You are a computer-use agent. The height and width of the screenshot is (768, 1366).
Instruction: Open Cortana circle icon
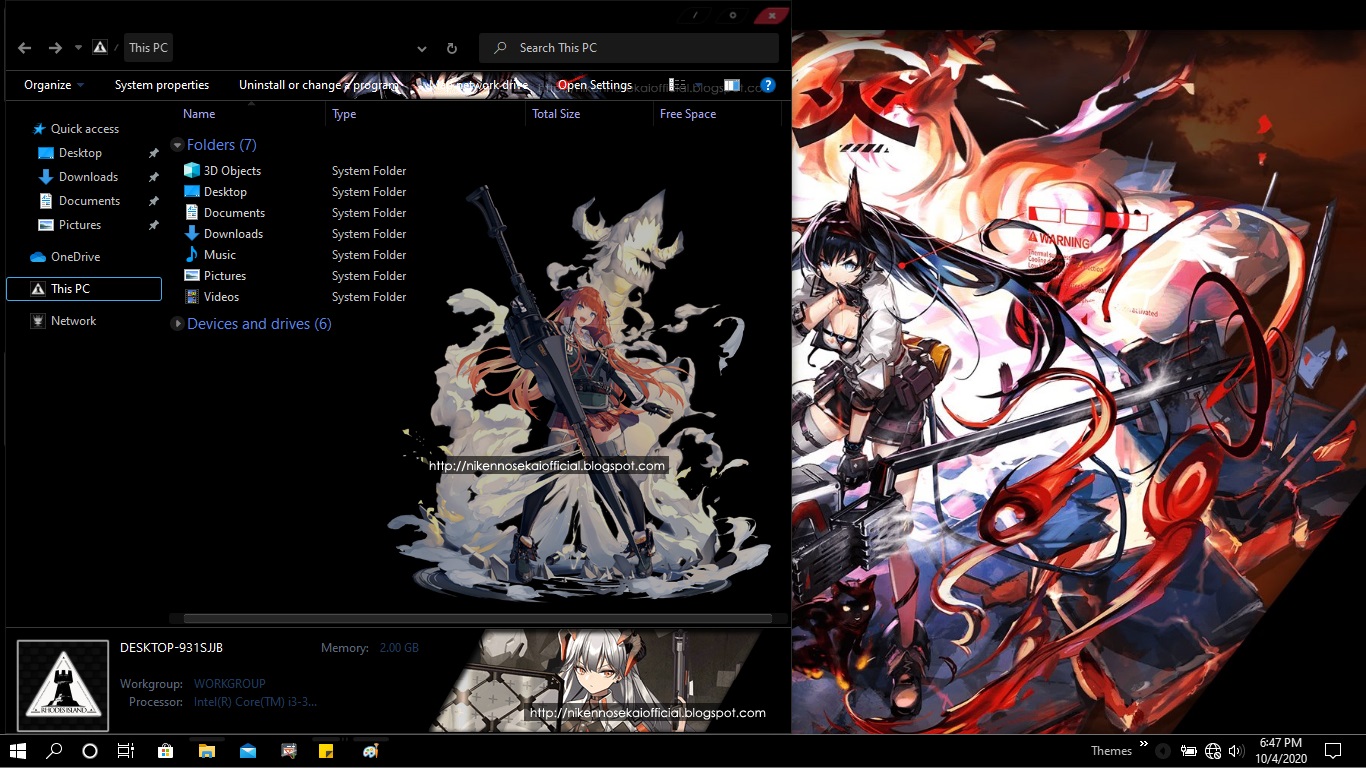click(x=90, y=750)
